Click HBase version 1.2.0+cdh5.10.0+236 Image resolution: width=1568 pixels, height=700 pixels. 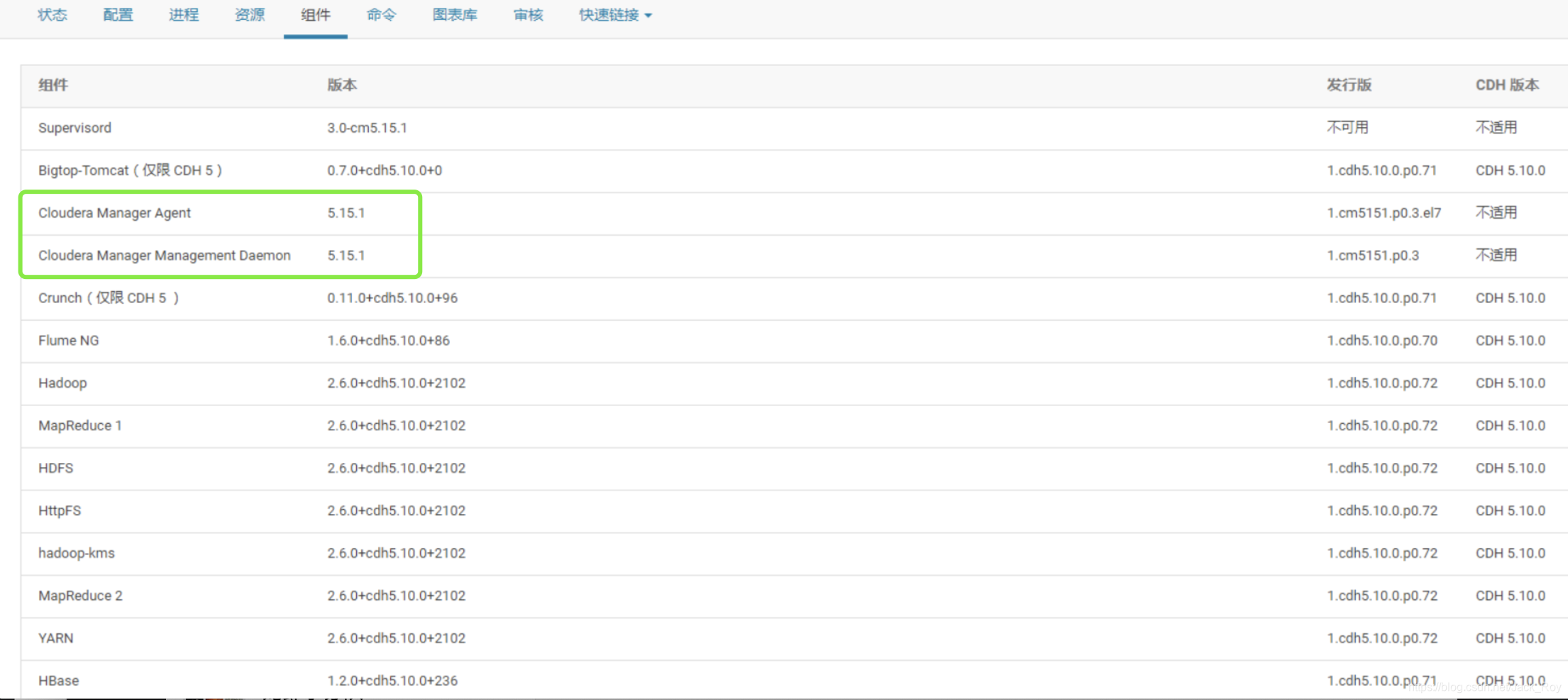point(392,681)
